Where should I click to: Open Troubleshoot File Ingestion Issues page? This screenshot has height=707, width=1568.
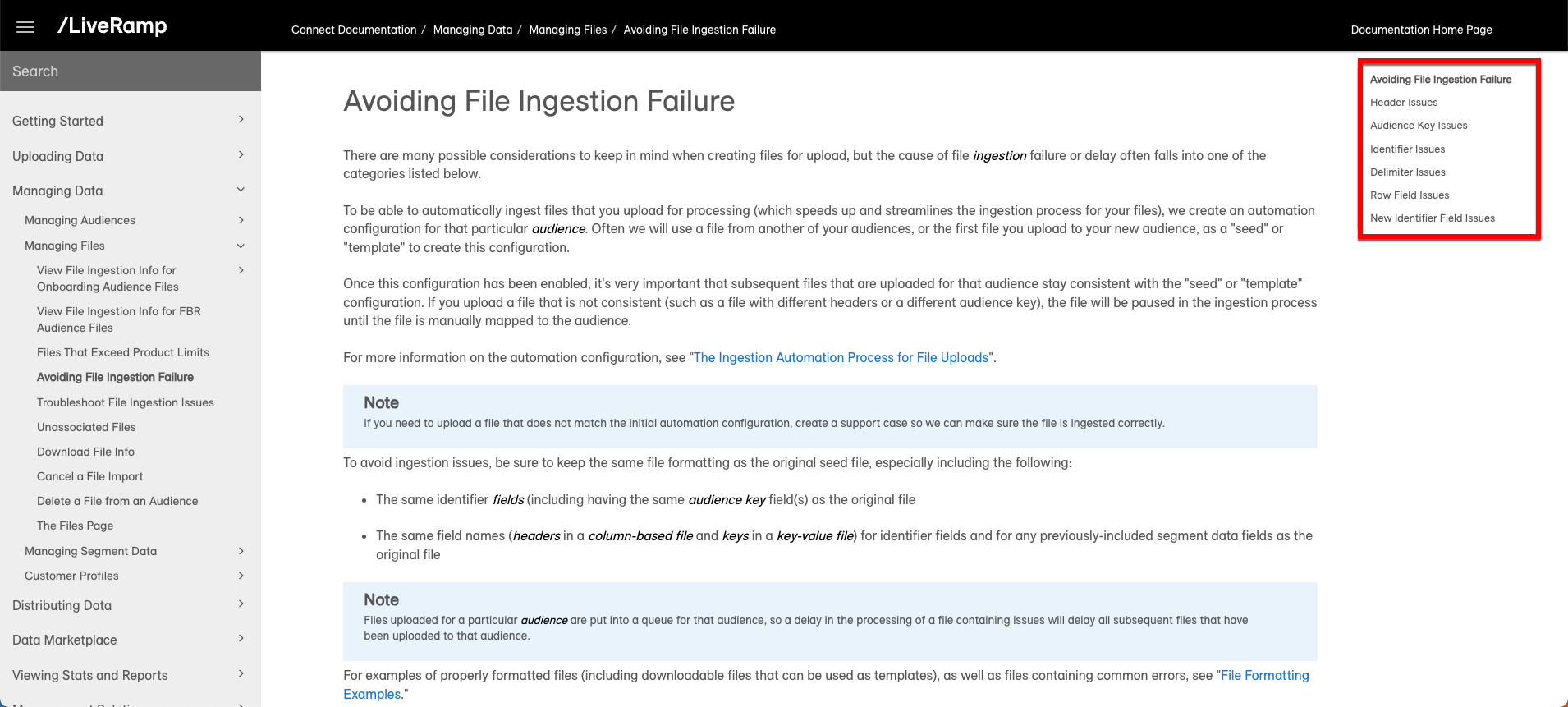pyautogui.click(x=126, y=402)
